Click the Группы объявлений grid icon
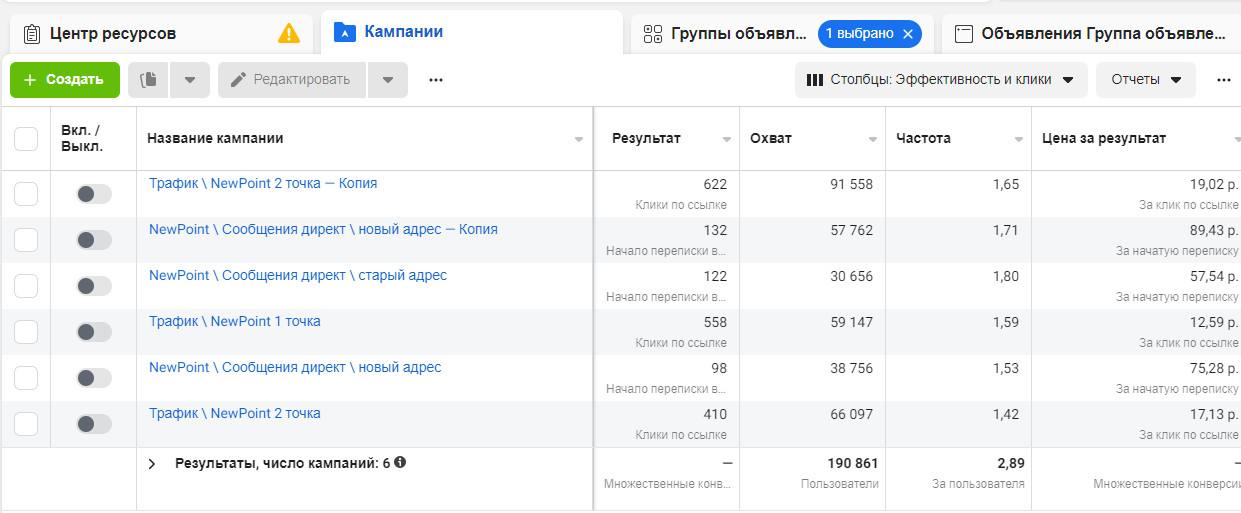Image resolution: width=1241 pixels, height=513 pixels. (653, 34)
